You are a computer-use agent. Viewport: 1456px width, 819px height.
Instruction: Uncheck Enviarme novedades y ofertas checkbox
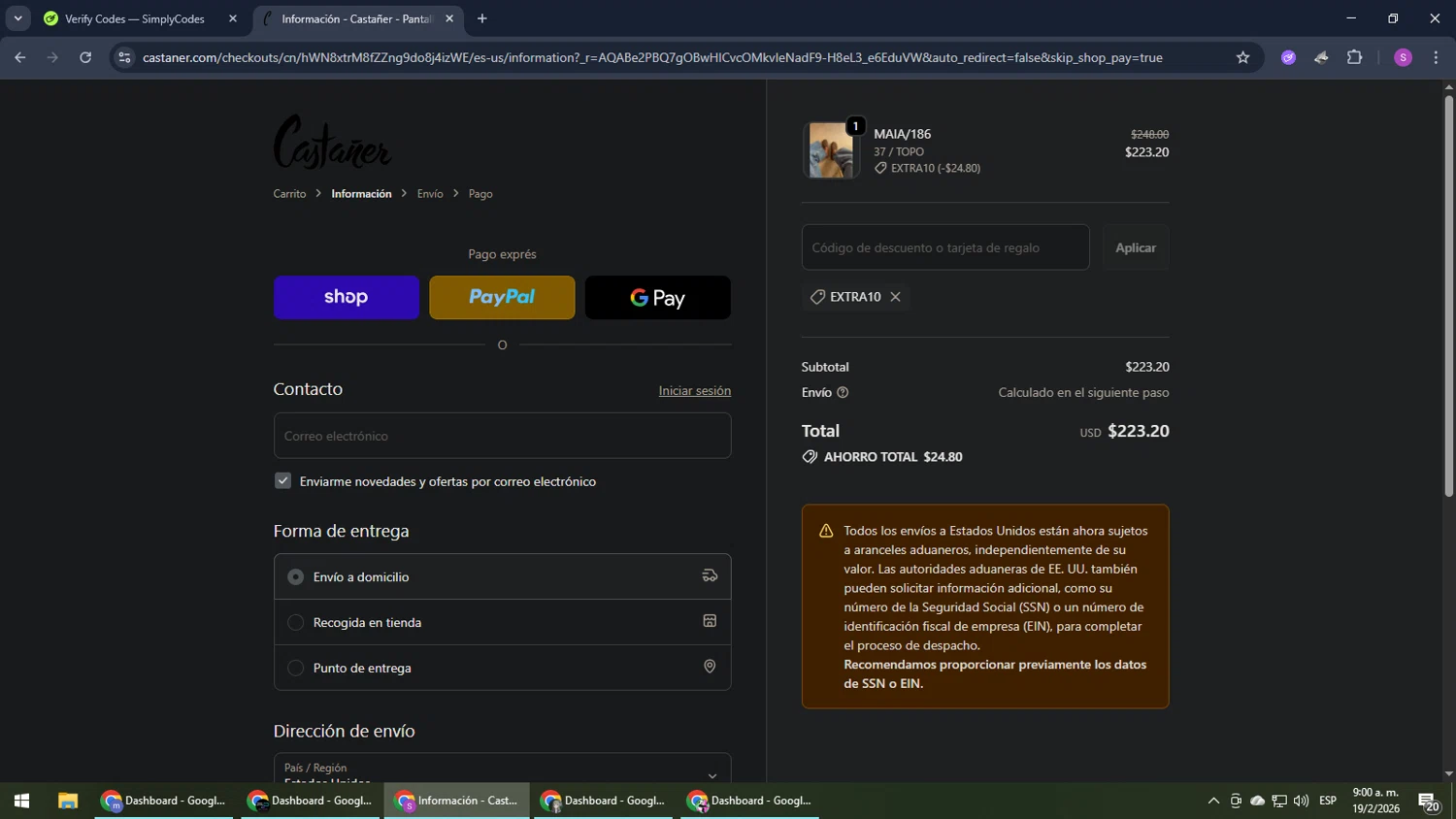(x=282, y=480)
